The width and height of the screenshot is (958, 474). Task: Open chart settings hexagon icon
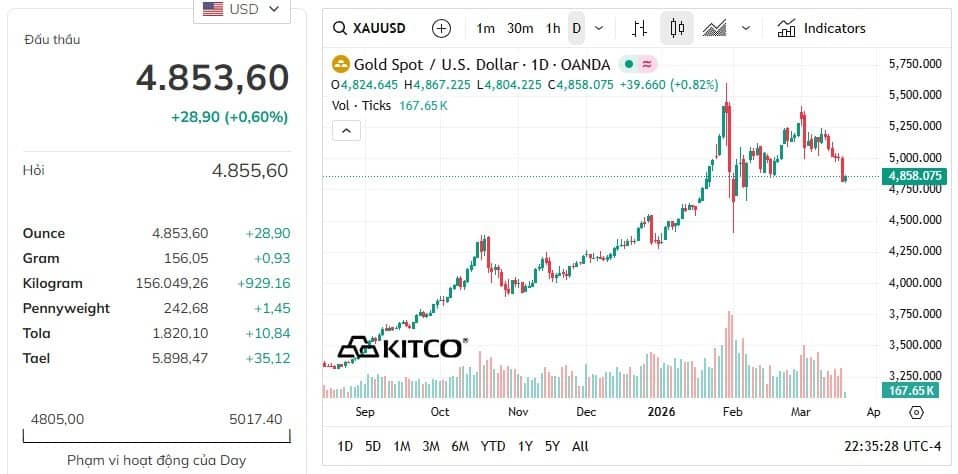tap(916, 412)
